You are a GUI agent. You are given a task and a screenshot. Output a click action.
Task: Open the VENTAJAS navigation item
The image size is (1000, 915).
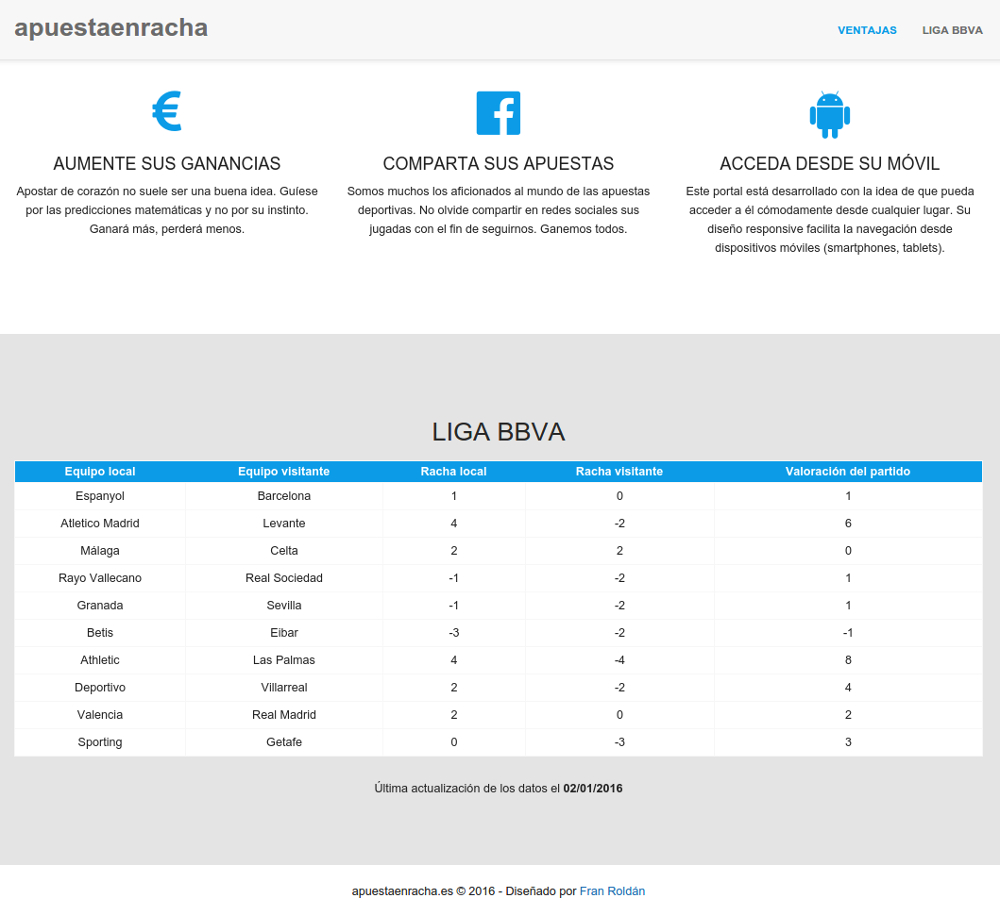(x=867, y=30)
